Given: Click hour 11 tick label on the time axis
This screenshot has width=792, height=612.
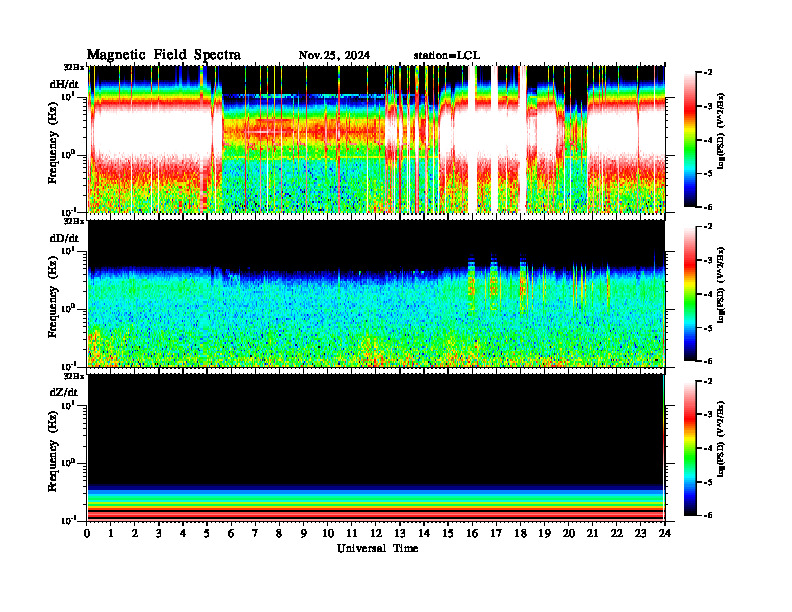Looking at the screenshot, I should tap(352, 533).
